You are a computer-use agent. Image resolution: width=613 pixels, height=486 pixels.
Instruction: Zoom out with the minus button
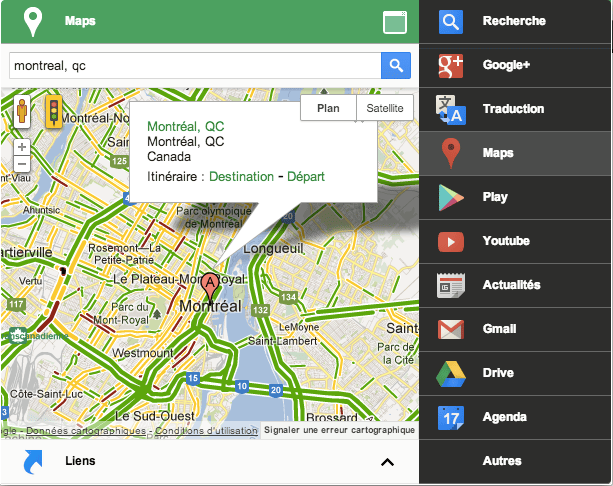click(22, 163)
